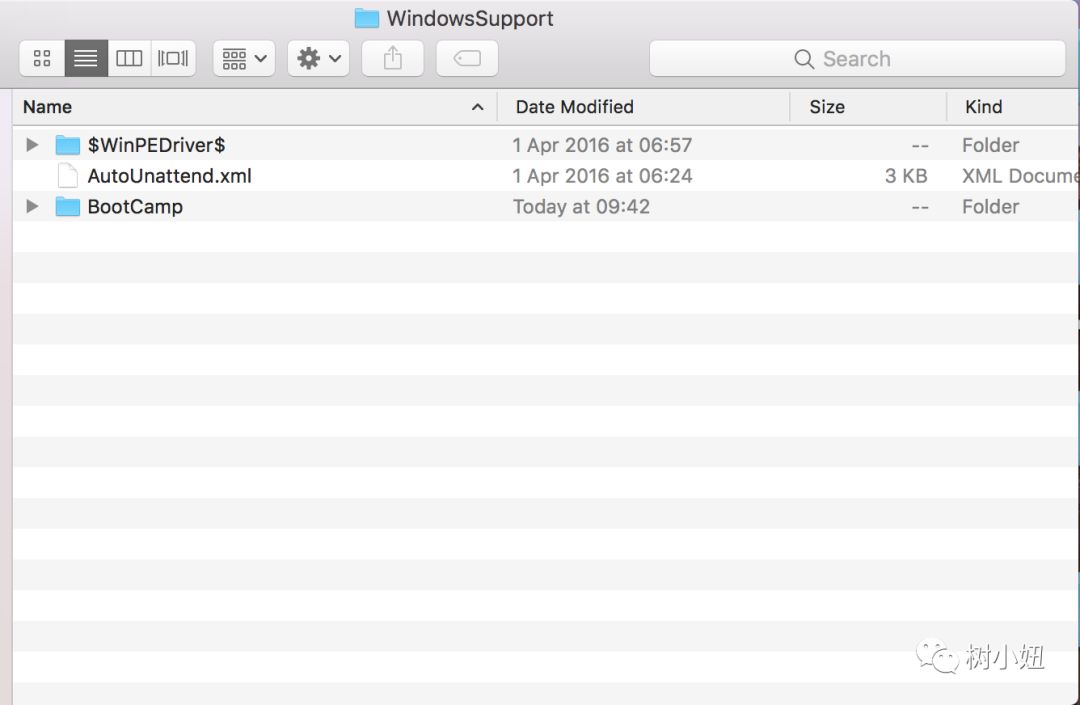The width and height of the screenshot is (1080, 705).
Task: Click the Folder kind of $WinPEDriver$
Action: pyautogui.click(x=990, y=145)
